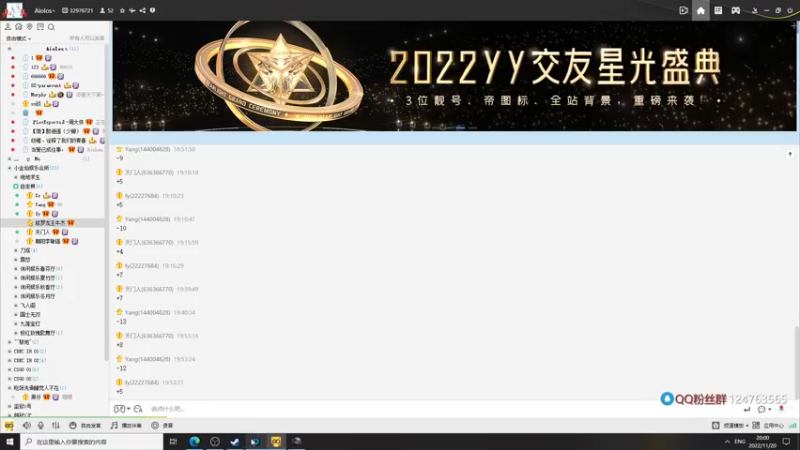Click the Windows taskbar search box
The image size is (800, 450).
(92, 441)
